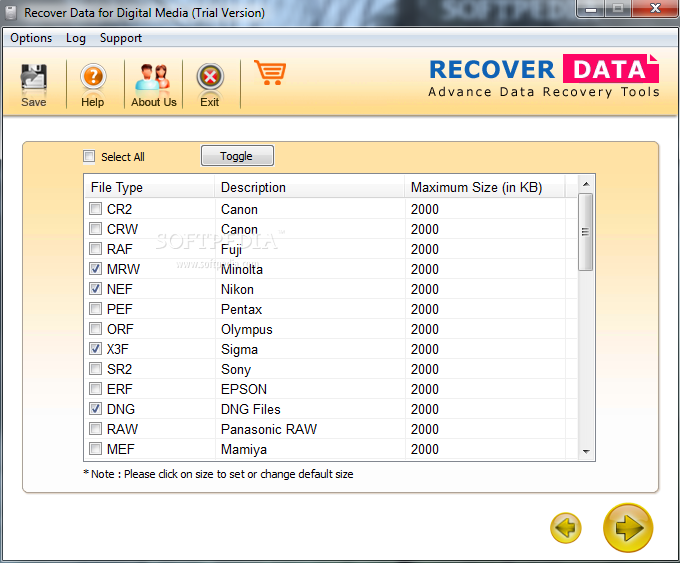Image resolution: width=680 pixels, height=563 pixels.
Task: Sort by the File Type column header
Action: [x=150, y=187]
